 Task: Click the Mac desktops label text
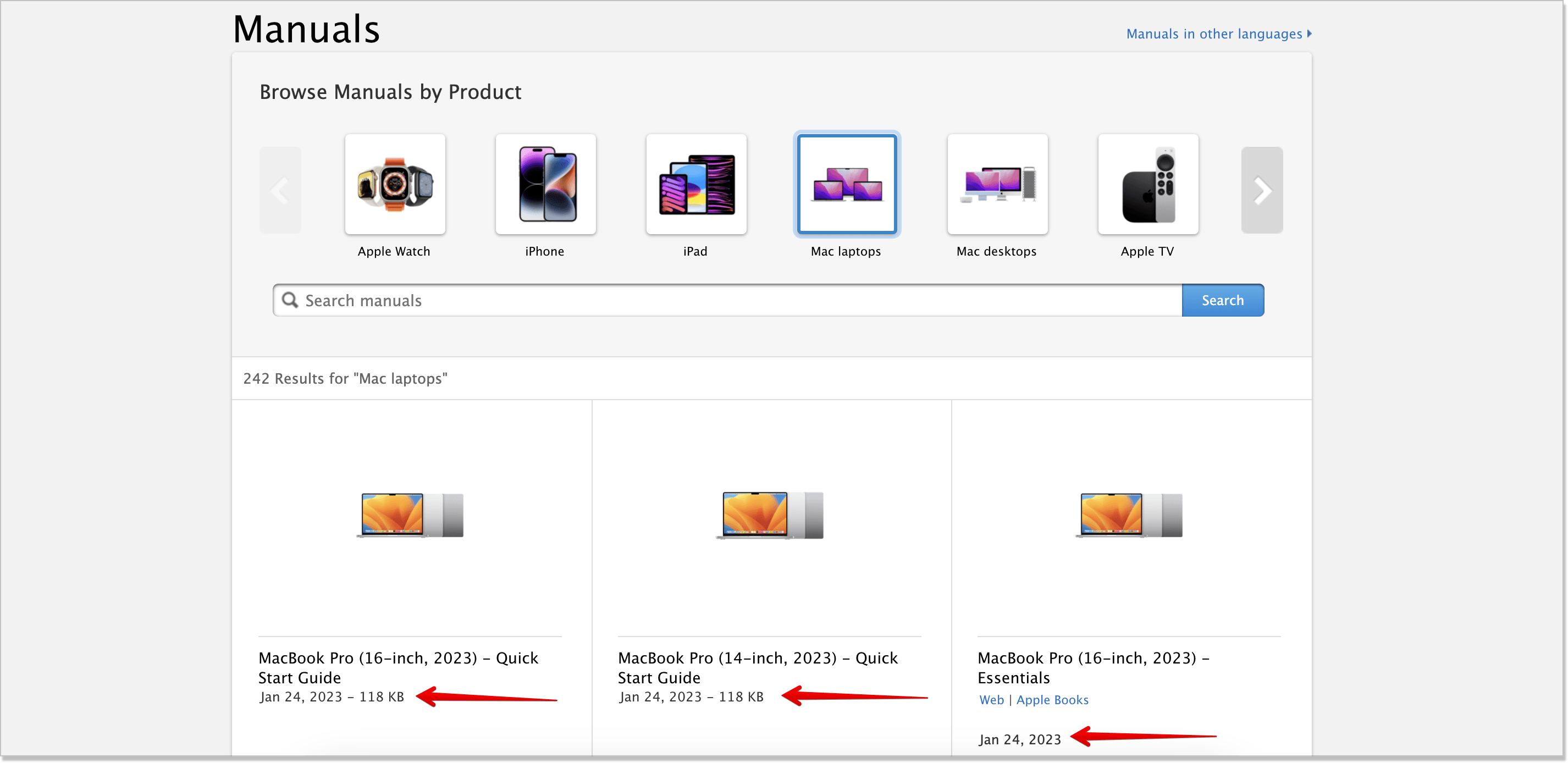(996, 251)
